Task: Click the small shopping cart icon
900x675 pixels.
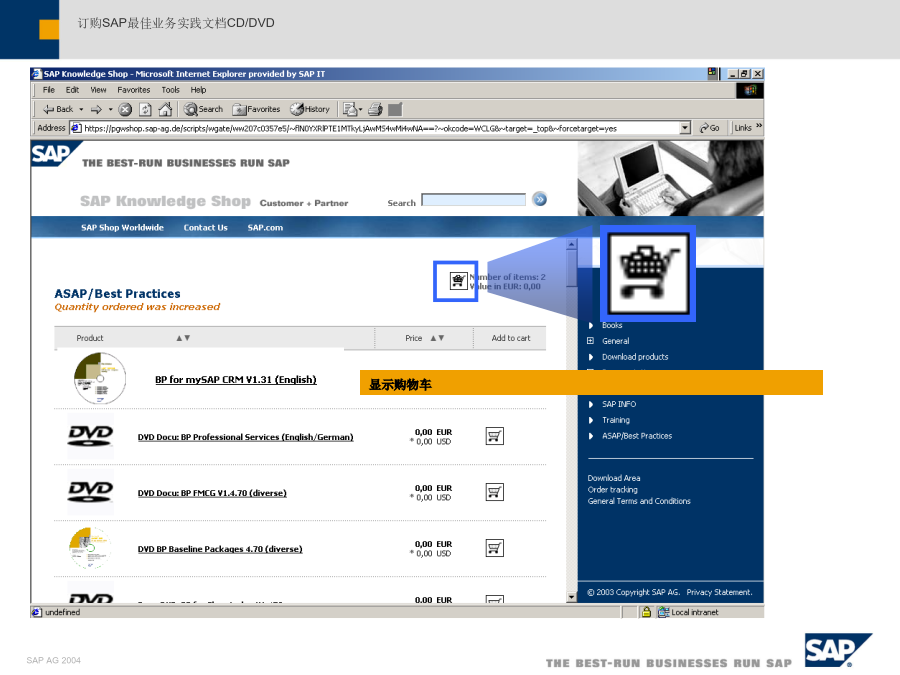Action: point(458,281)
